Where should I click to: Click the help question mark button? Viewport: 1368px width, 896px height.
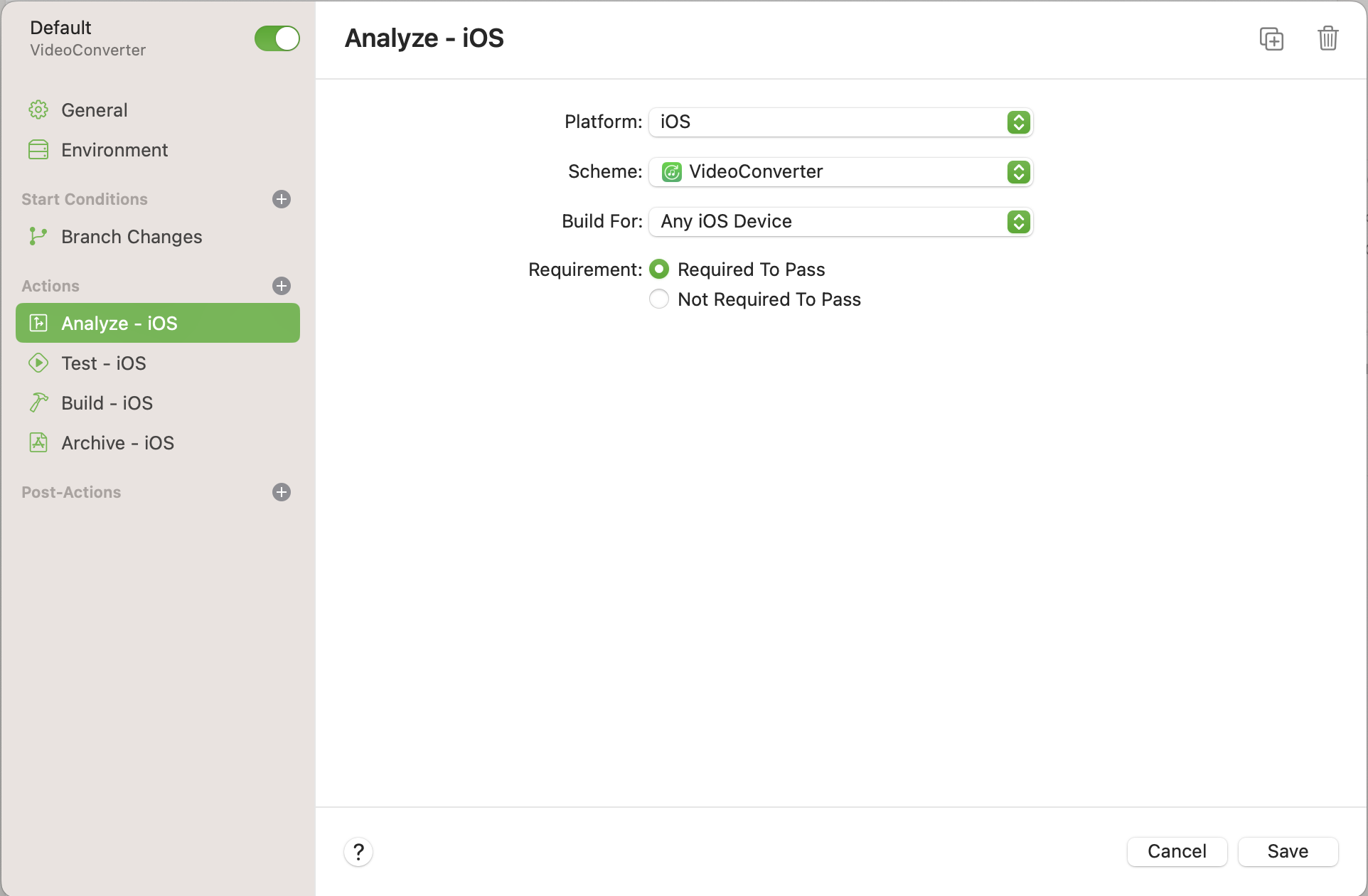[358, 851]
